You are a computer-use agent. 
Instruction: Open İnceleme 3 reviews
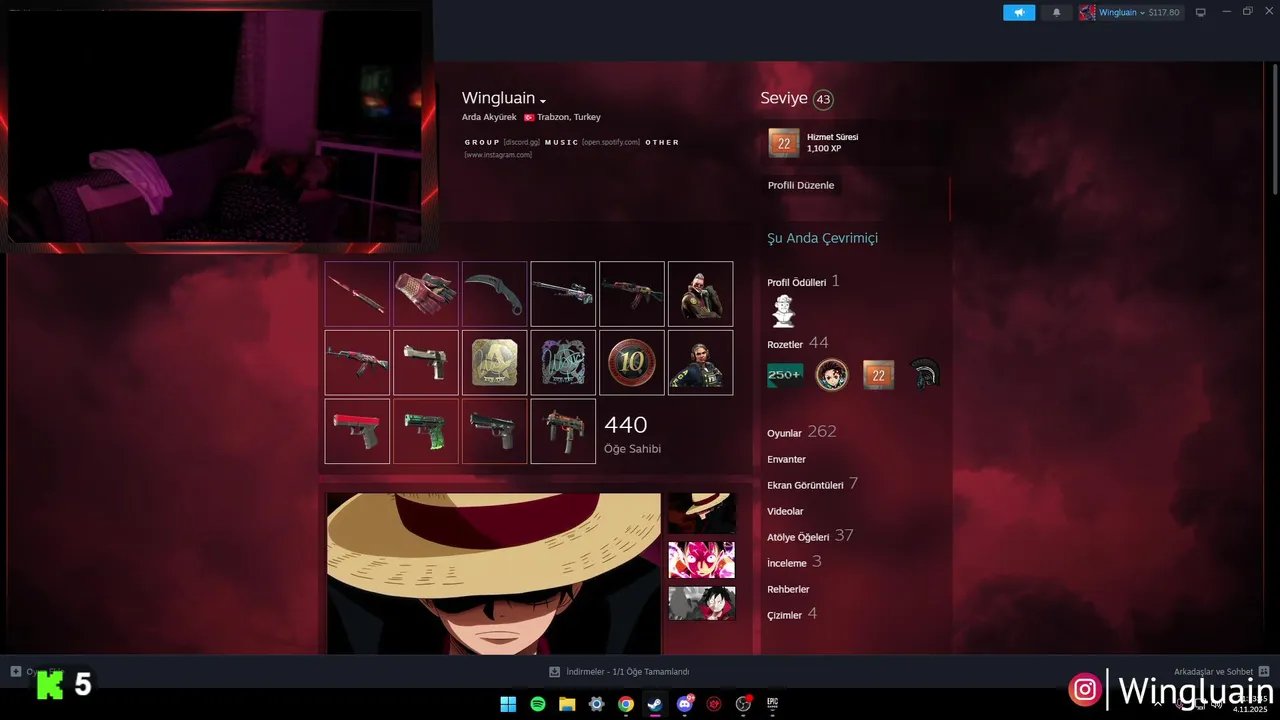[794, 562]
